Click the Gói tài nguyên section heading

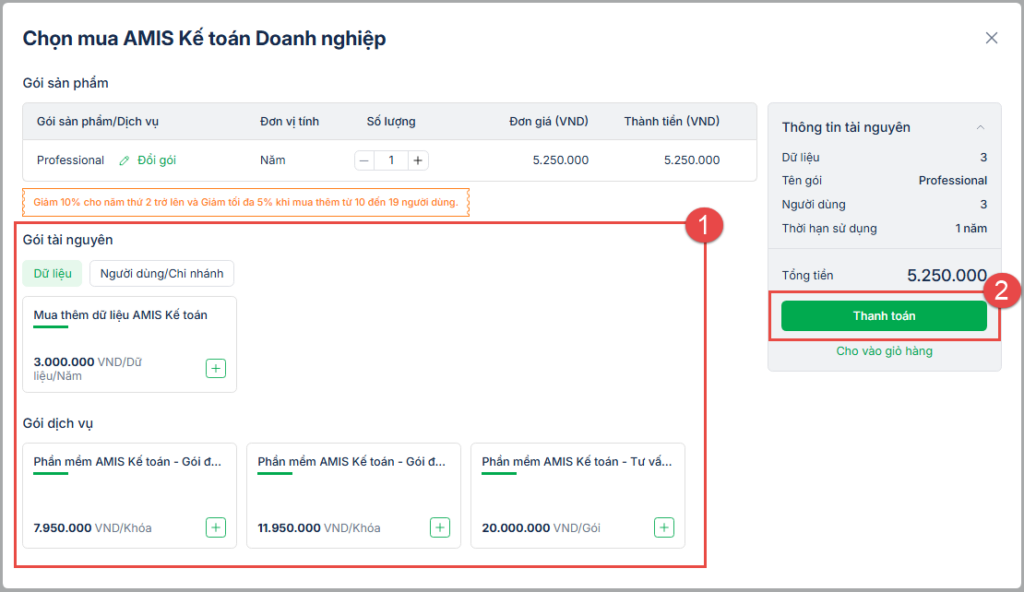(x=68, y=240)
